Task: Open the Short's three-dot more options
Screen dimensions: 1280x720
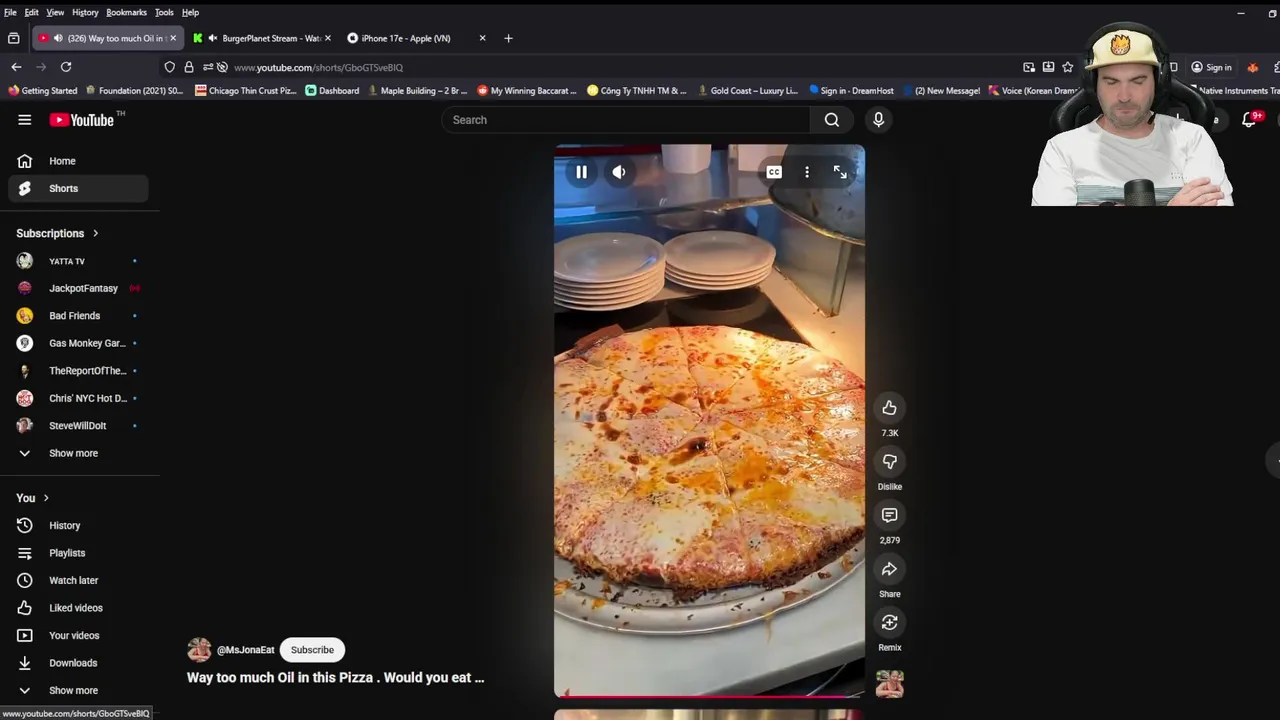Action: pyautogui.click(x=807, y=172)
